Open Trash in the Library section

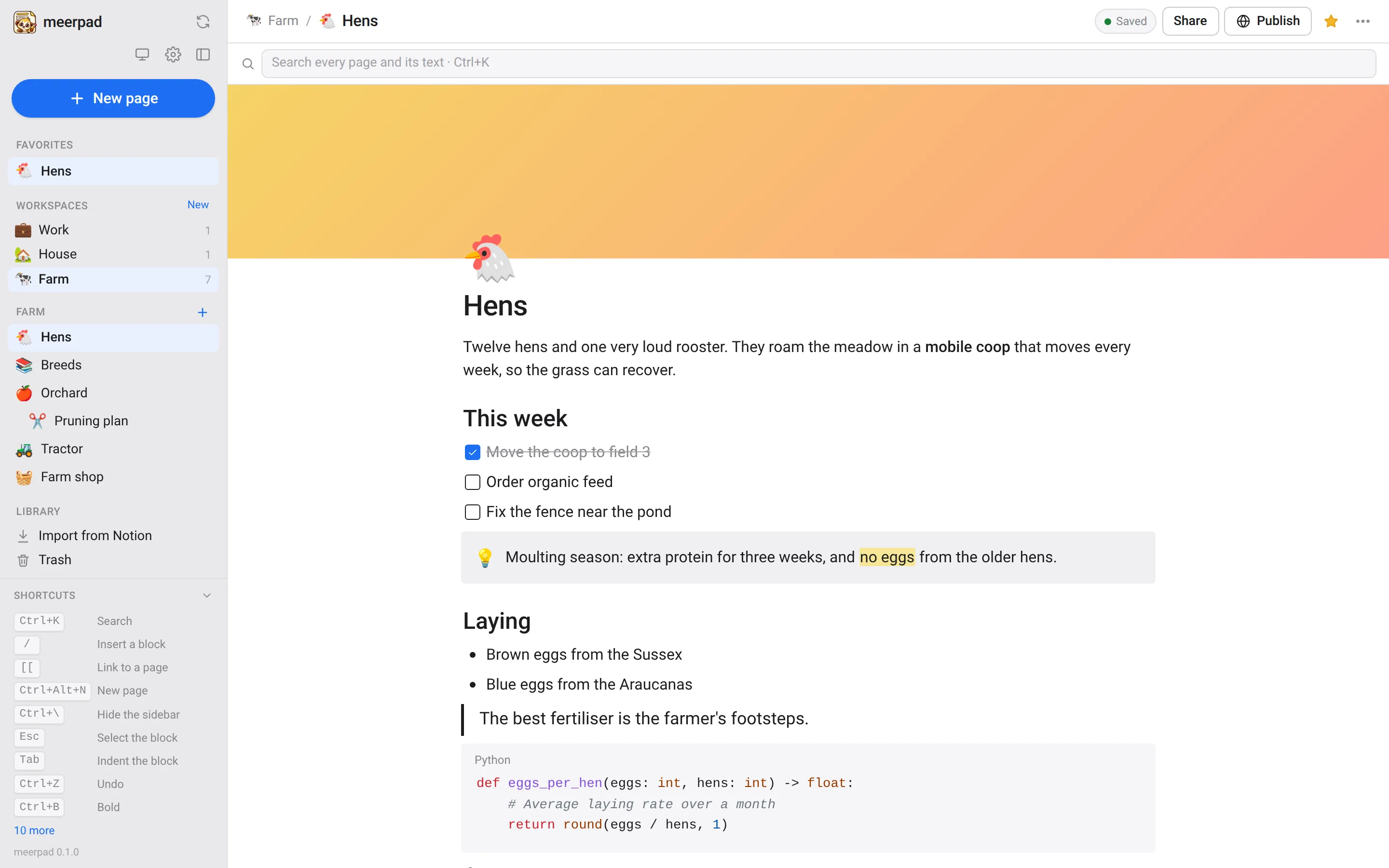(113, 560)
